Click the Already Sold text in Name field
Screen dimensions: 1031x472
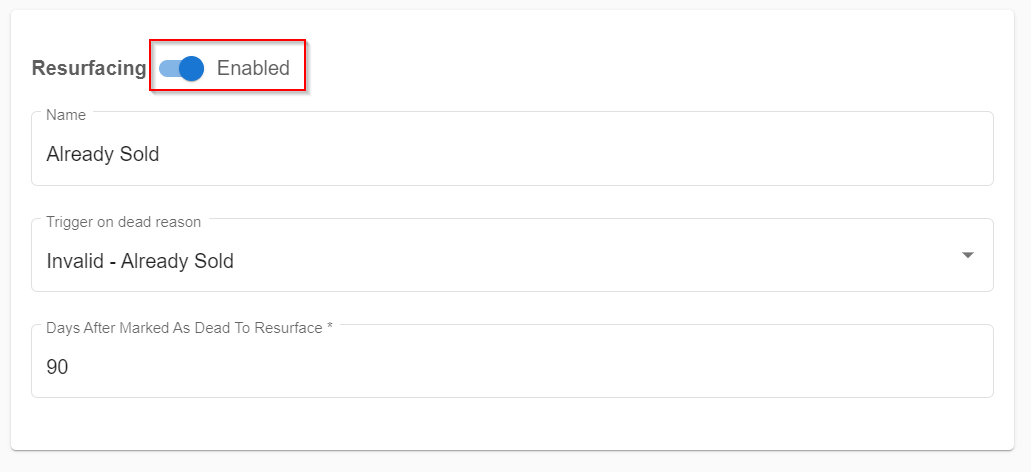coord(103,154)
